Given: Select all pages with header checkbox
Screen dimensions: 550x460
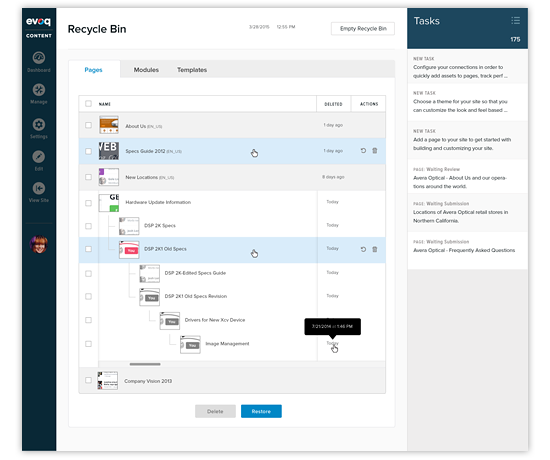Looking at the screenshot, I should (88, 104).
